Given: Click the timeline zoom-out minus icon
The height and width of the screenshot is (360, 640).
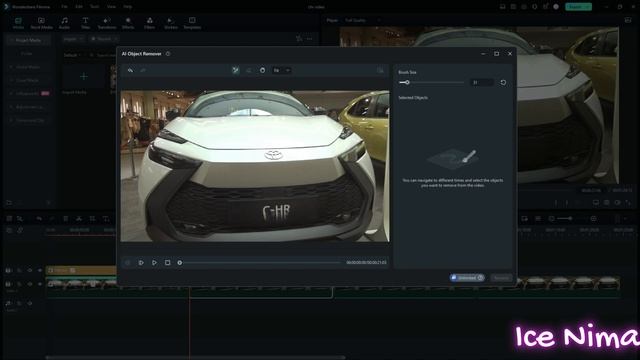Looking at the screenshot, I should tap(551, 219).
